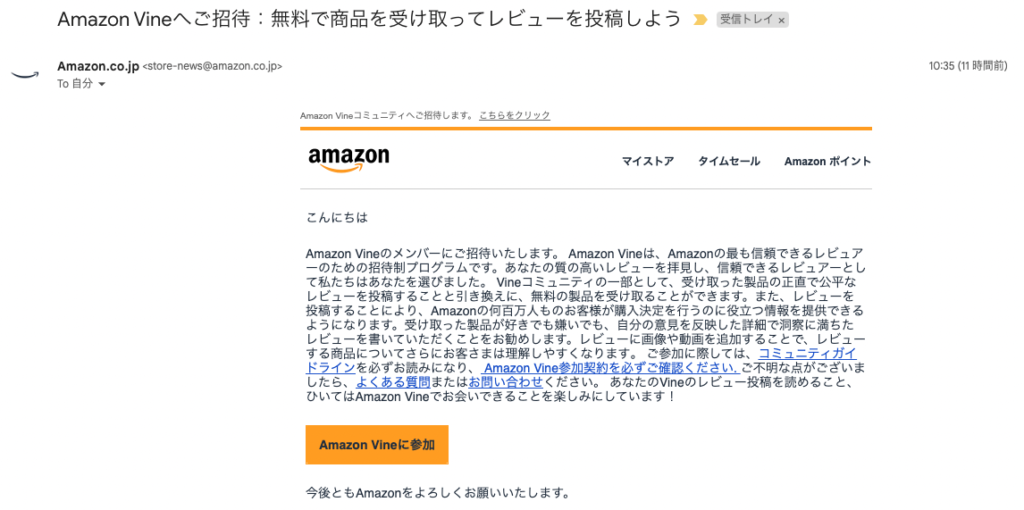Click the sender name Amazon.co.jp
Viewport: 1024px width, 510px height.
pos(98,66)
